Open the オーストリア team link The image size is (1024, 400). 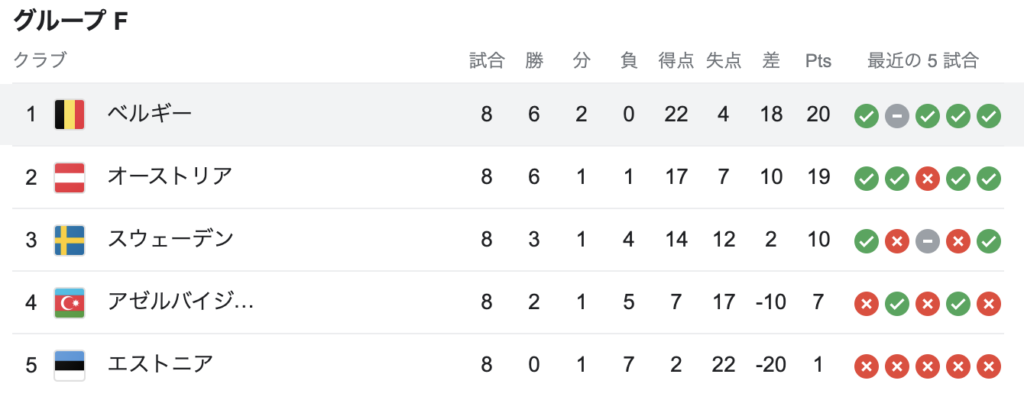pyautogui.click(x=170, y=177)
